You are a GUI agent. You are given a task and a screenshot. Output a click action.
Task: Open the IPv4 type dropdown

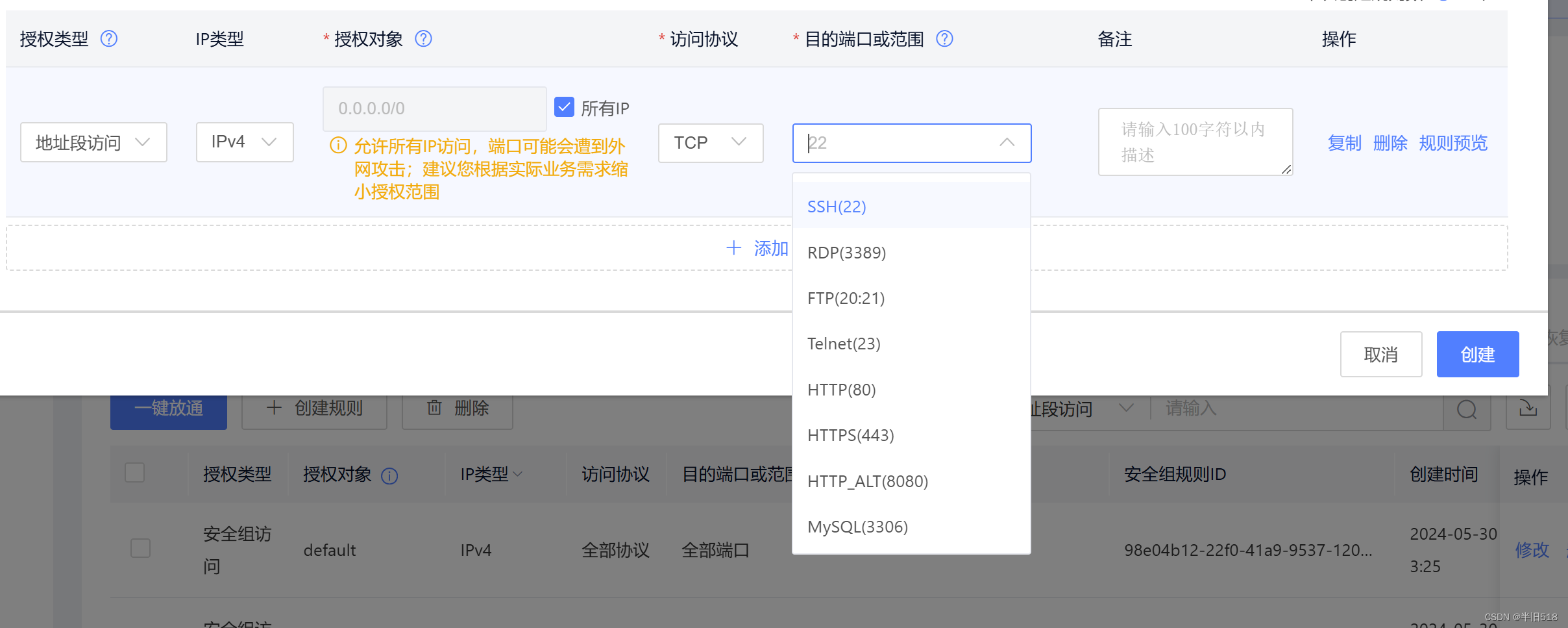click(x=245, y=142)
